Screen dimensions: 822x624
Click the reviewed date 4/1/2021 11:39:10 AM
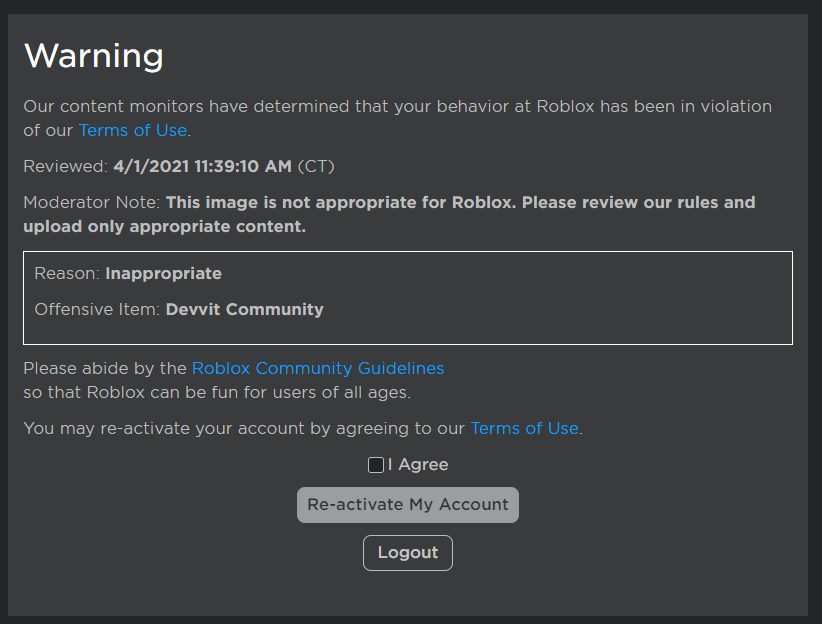pyautogui.click(x=202, y=166)
